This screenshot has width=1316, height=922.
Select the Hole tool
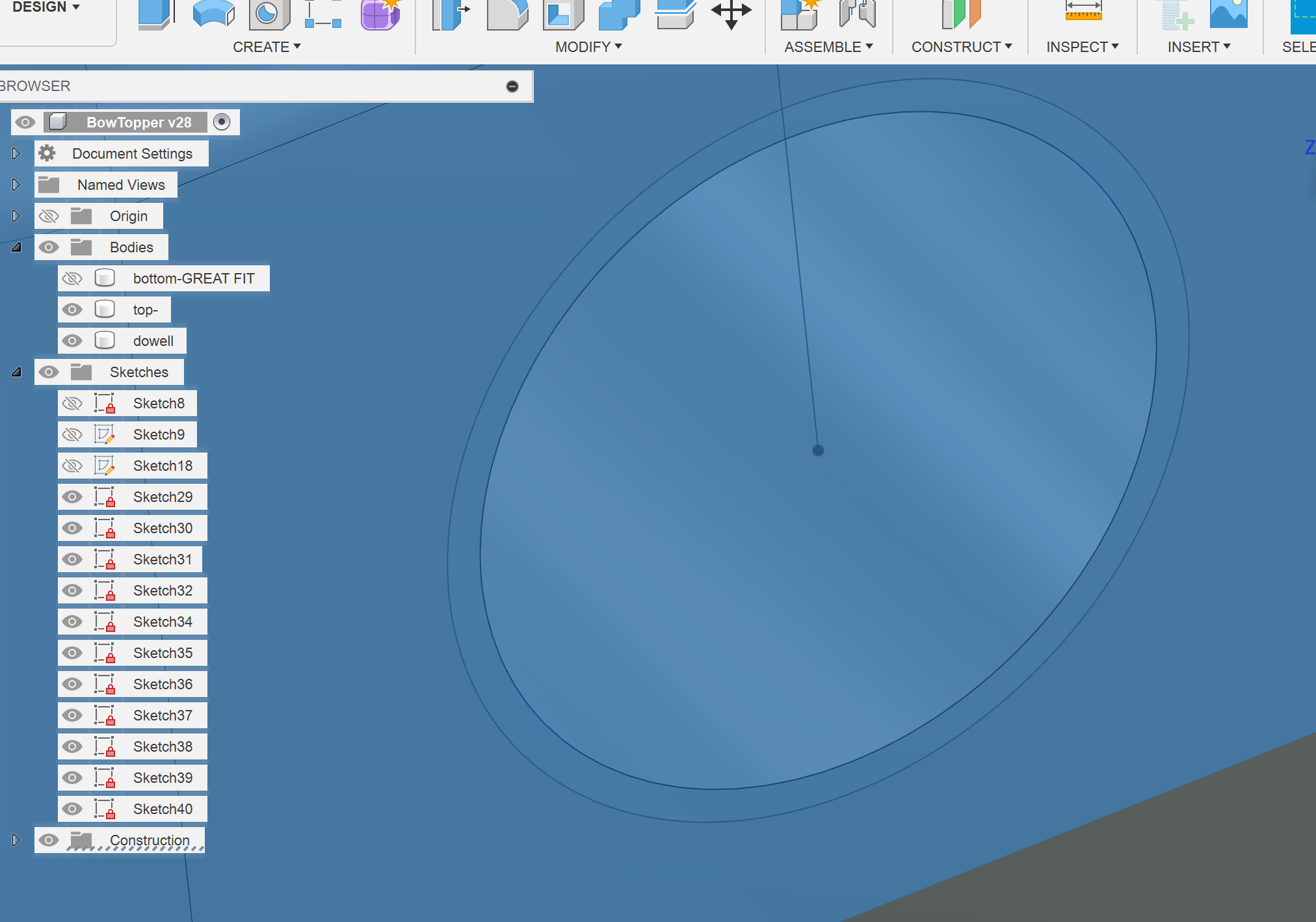pos(270,13)
